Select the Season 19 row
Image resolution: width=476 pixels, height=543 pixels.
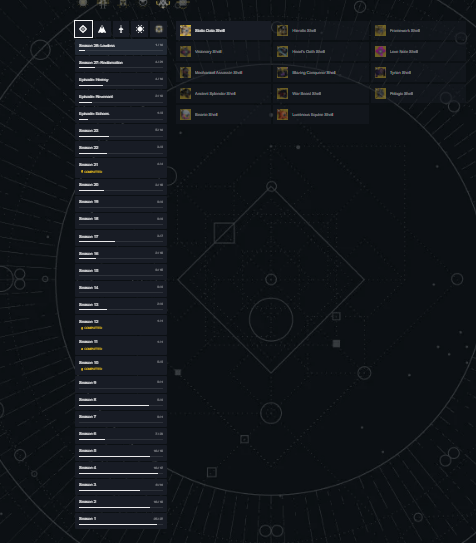point(121,203)
